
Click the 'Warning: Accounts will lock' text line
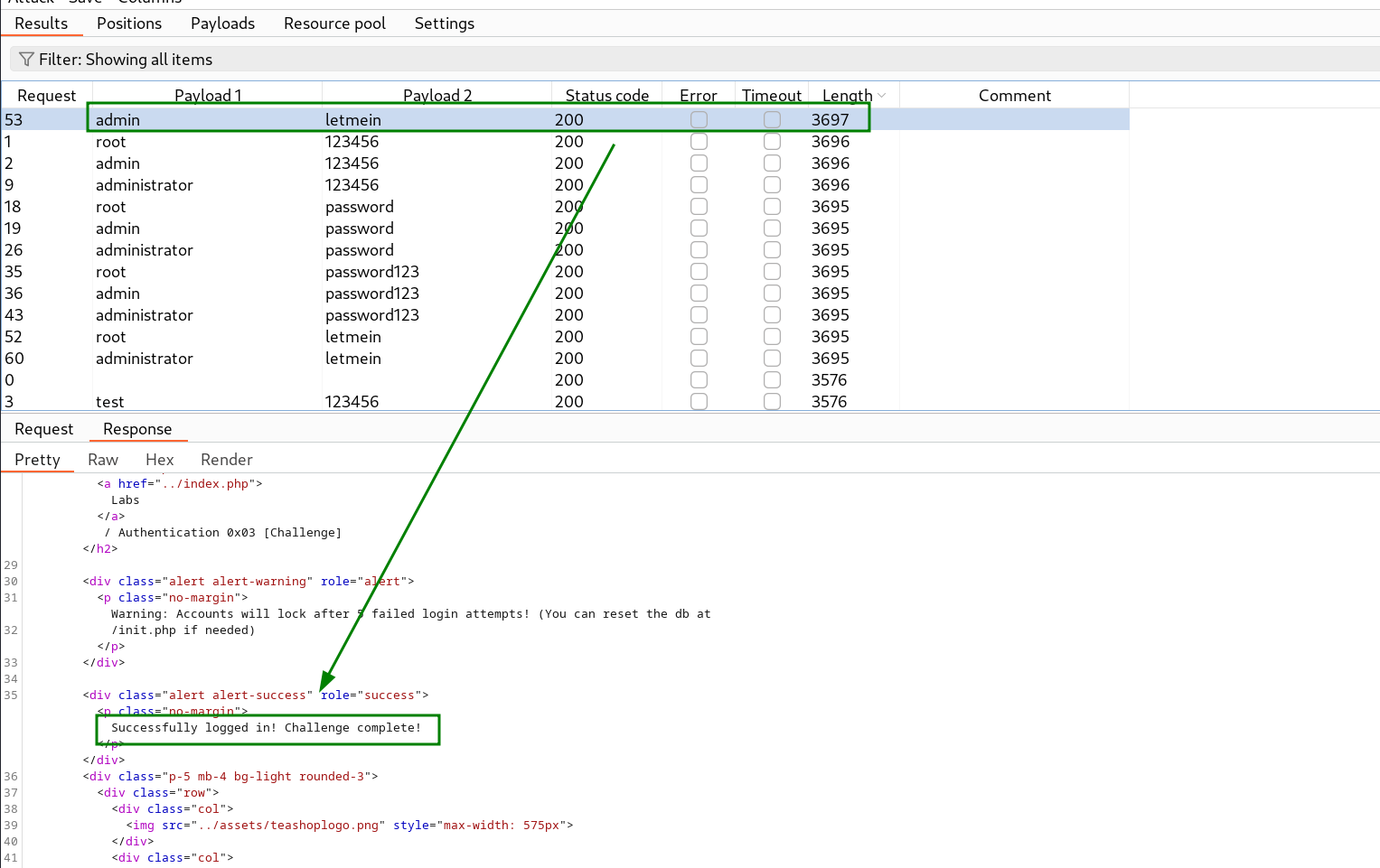pos(410,614)
